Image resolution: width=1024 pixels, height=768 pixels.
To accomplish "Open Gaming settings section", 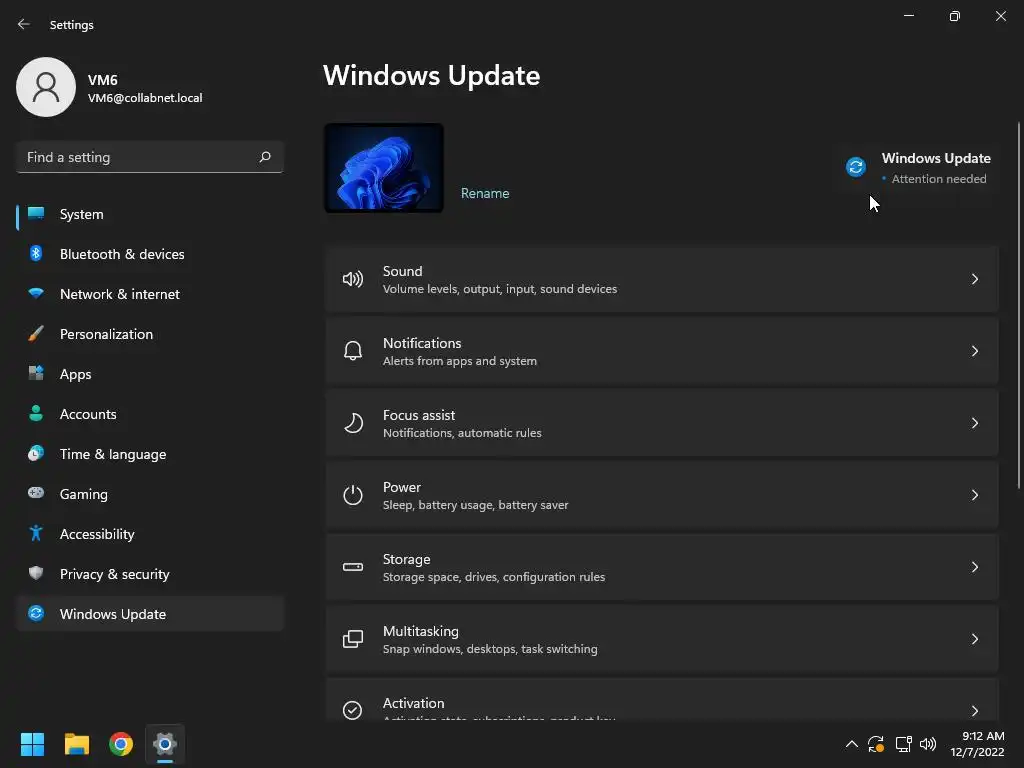I will (x=150, y=494).
